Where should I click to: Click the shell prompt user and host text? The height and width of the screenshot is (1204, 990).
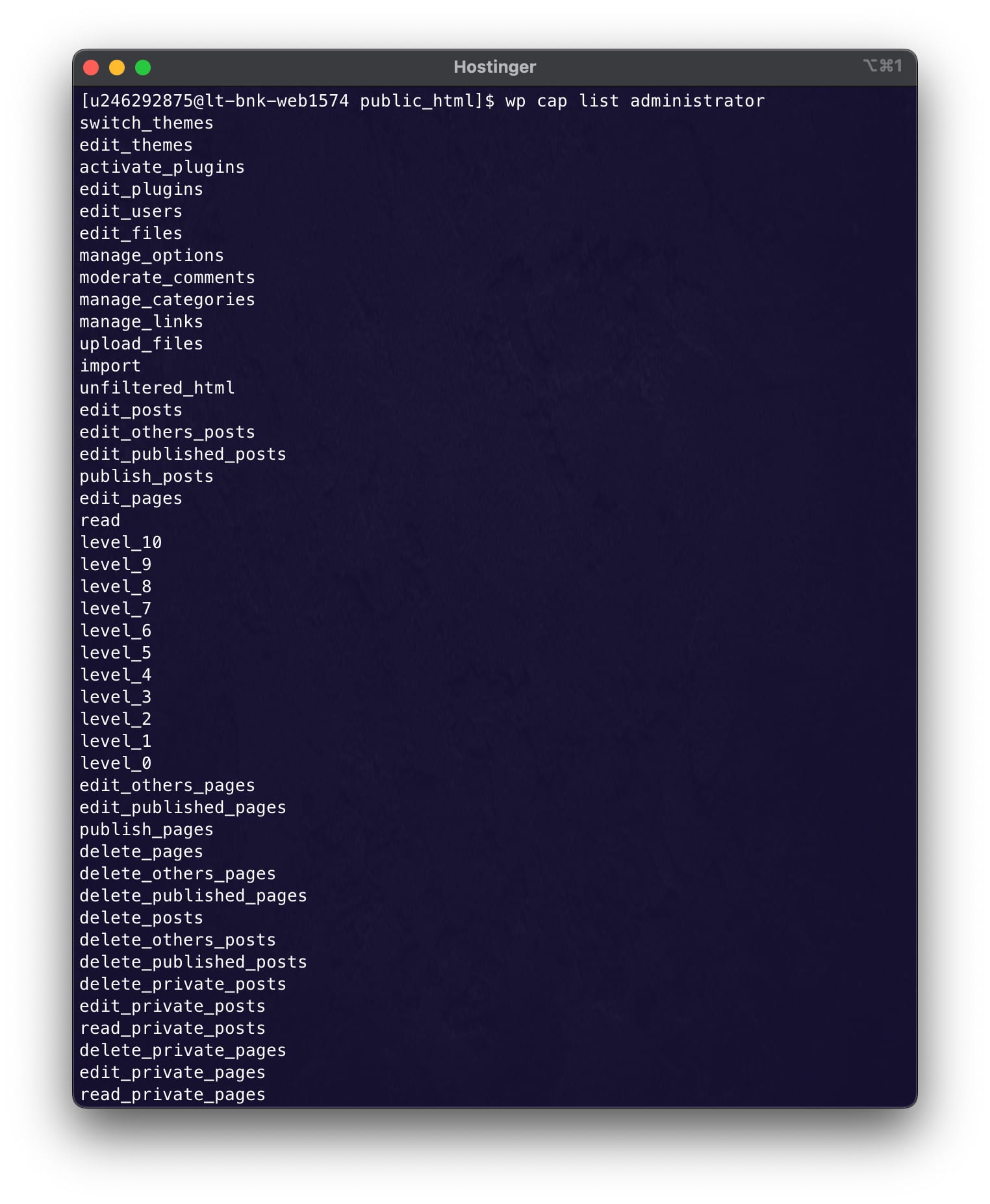click(214, 101)
